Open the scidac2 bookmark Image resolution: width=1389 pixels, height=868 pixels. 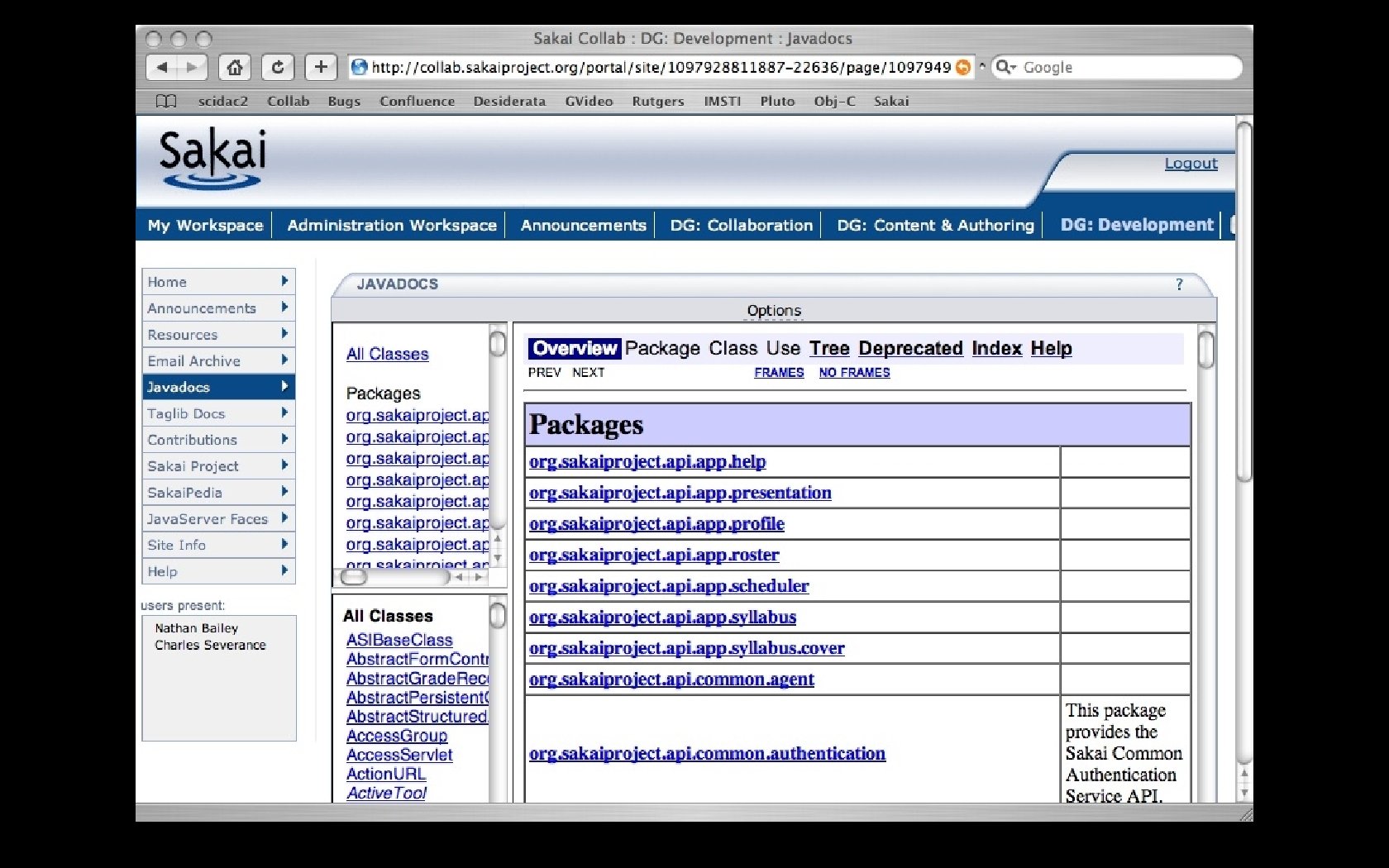[222, 101]
